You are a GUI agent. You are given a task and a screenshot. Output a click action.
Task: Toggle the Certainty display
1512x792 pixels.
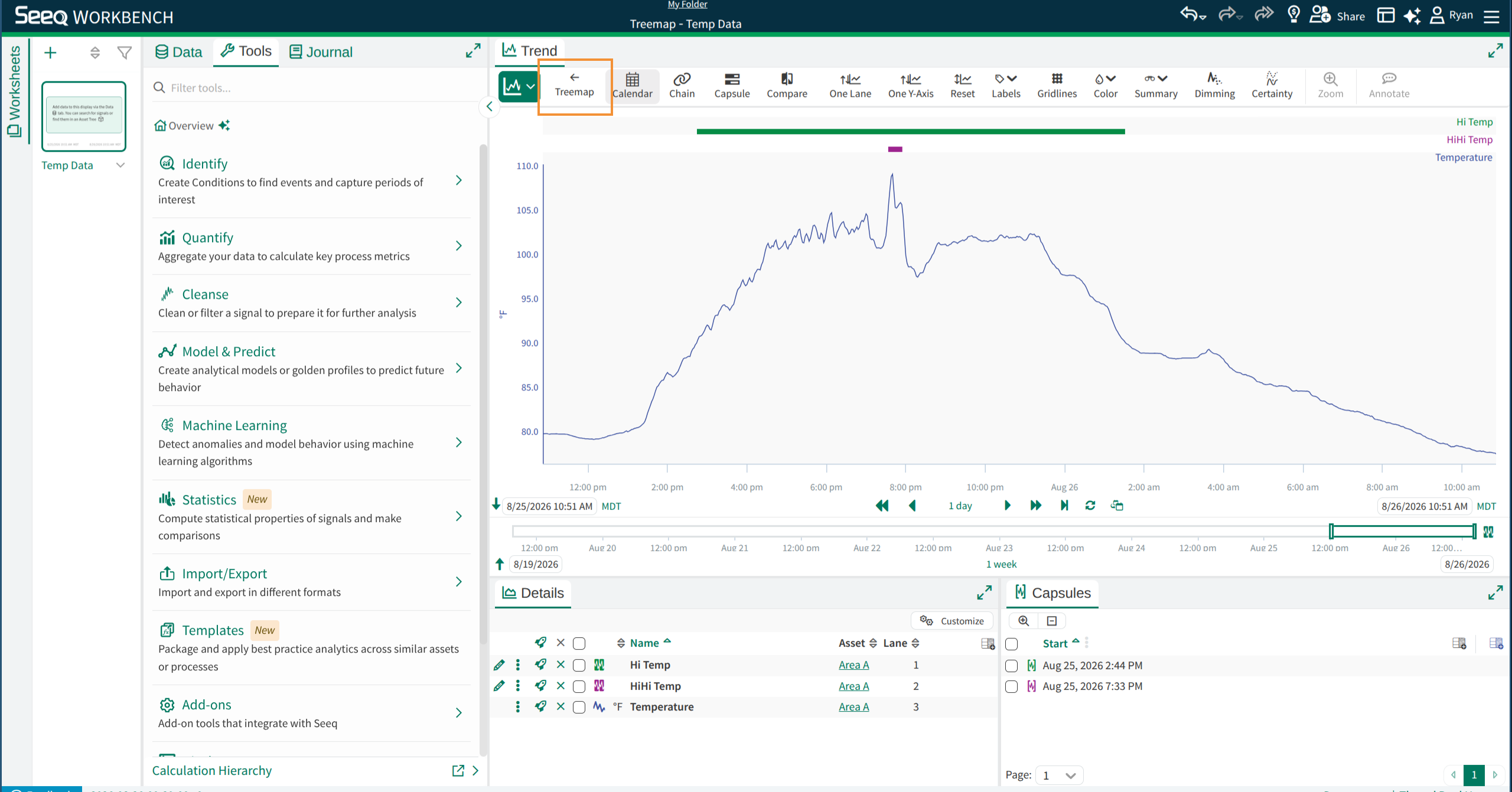[x=1272, y=86]
